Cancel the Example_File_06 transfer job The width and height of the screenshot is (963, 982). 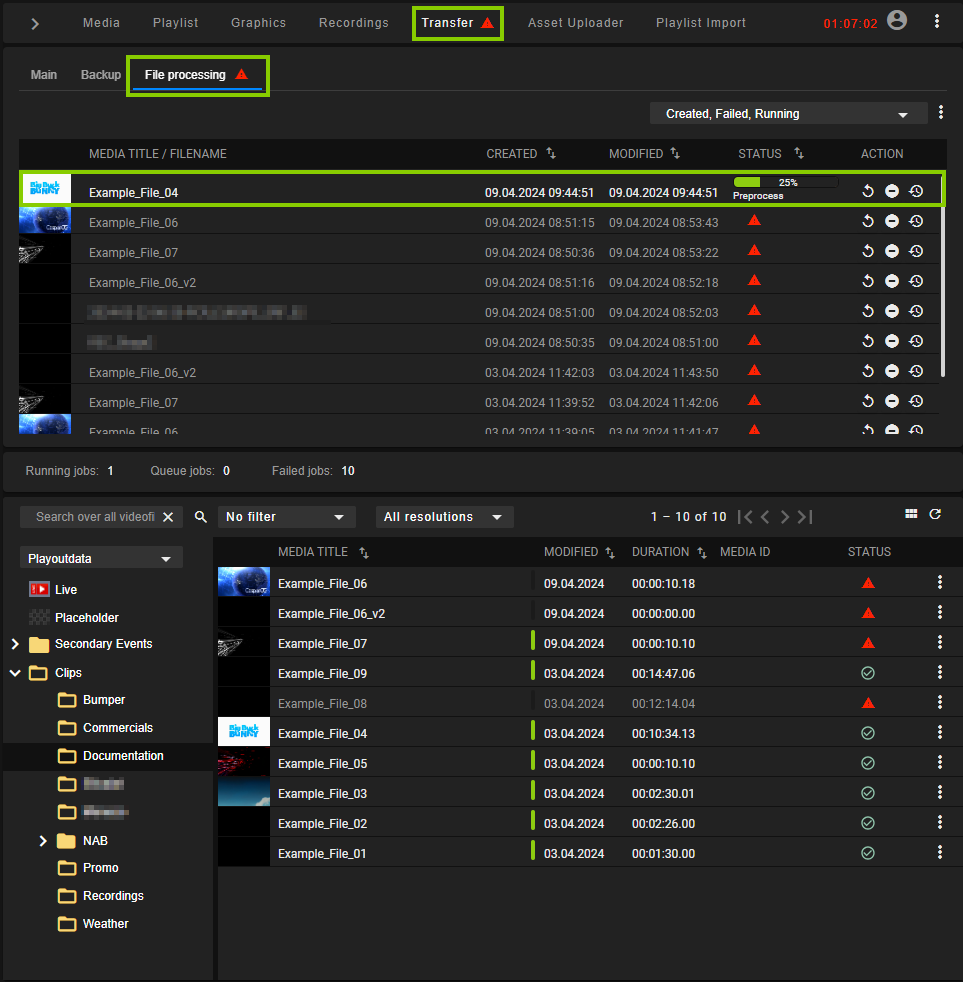click(892, 221)
